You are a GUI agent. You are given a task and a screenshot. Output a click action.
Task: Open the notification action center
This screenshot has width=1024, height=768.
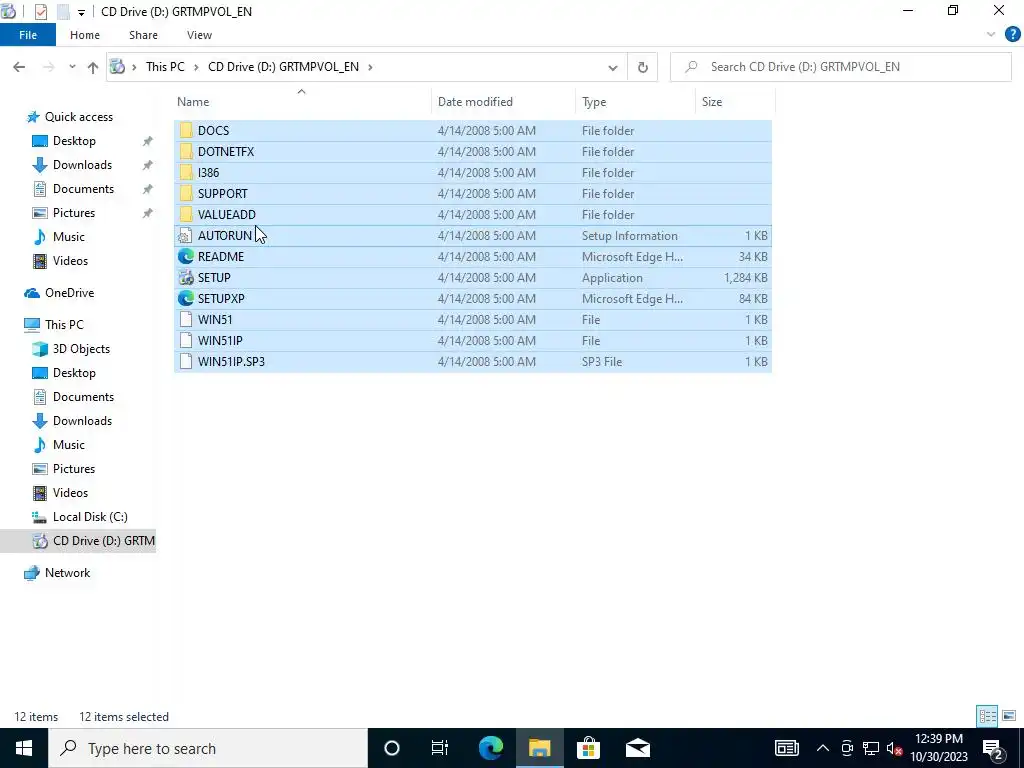[x=993, y=748]
